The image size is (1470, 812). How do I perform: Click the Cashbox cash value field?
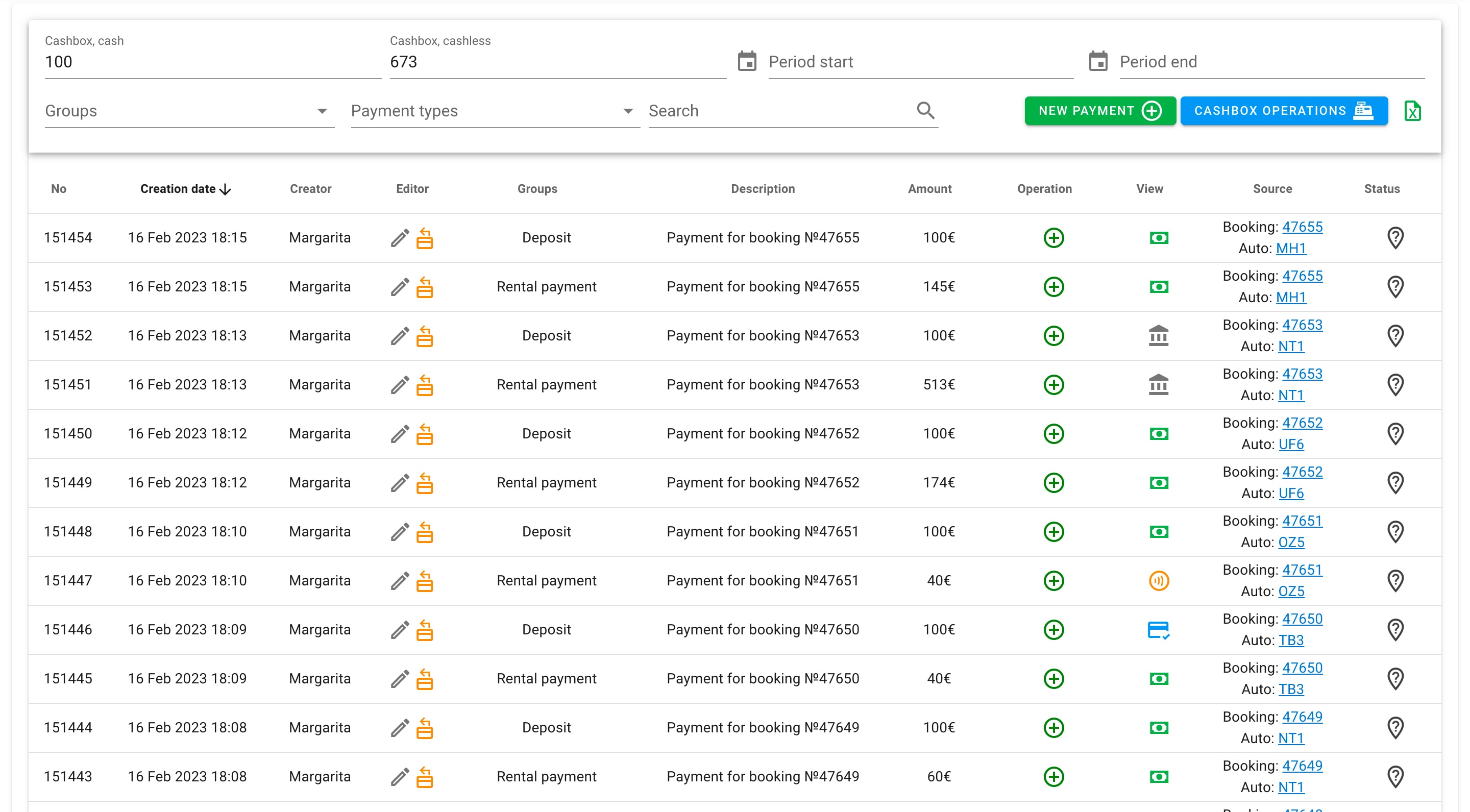click(213, 62)
